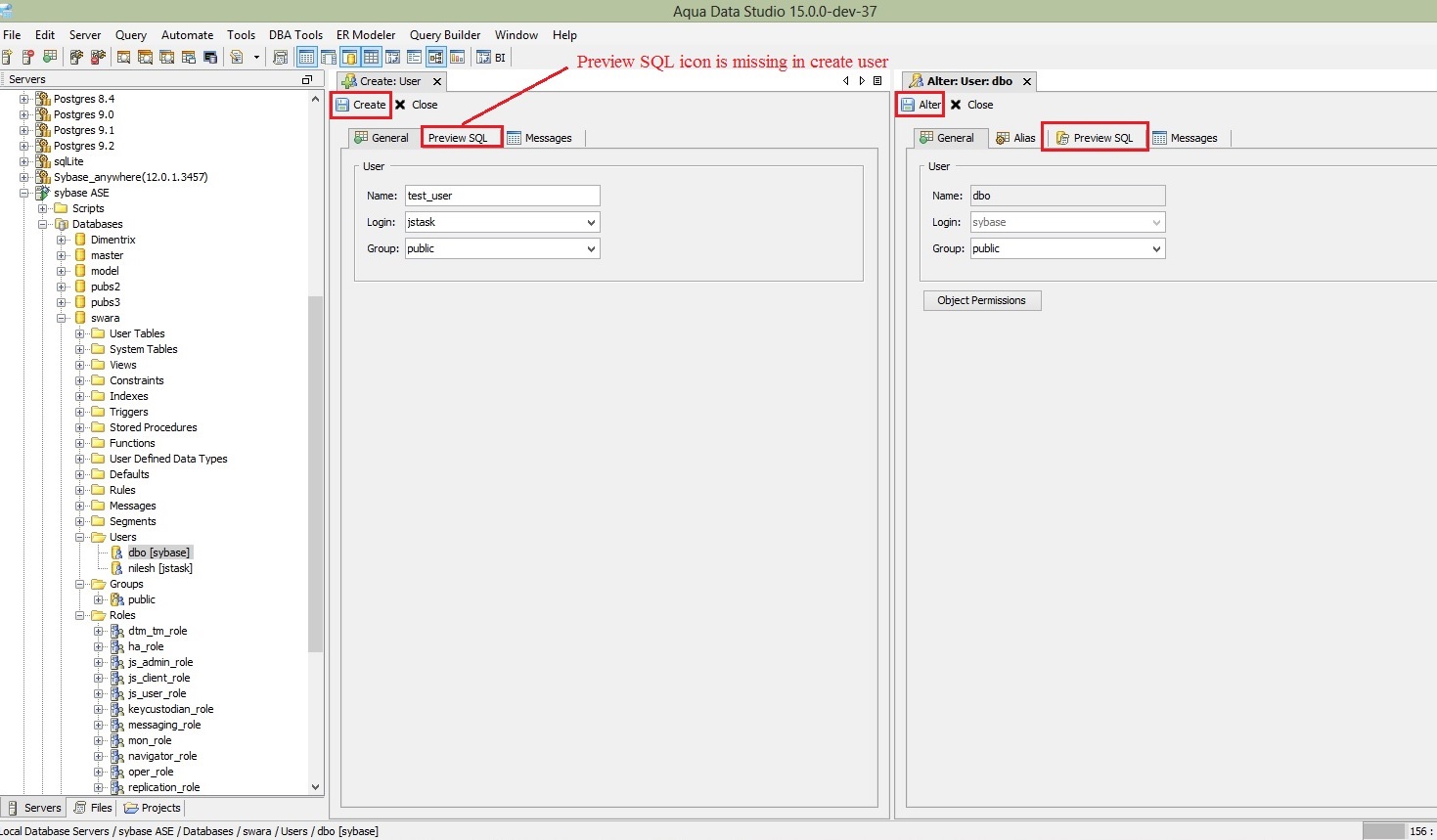Click the bar chart toolbar icon
Screen dimensions: 1437x840
[x=457, y=58]
